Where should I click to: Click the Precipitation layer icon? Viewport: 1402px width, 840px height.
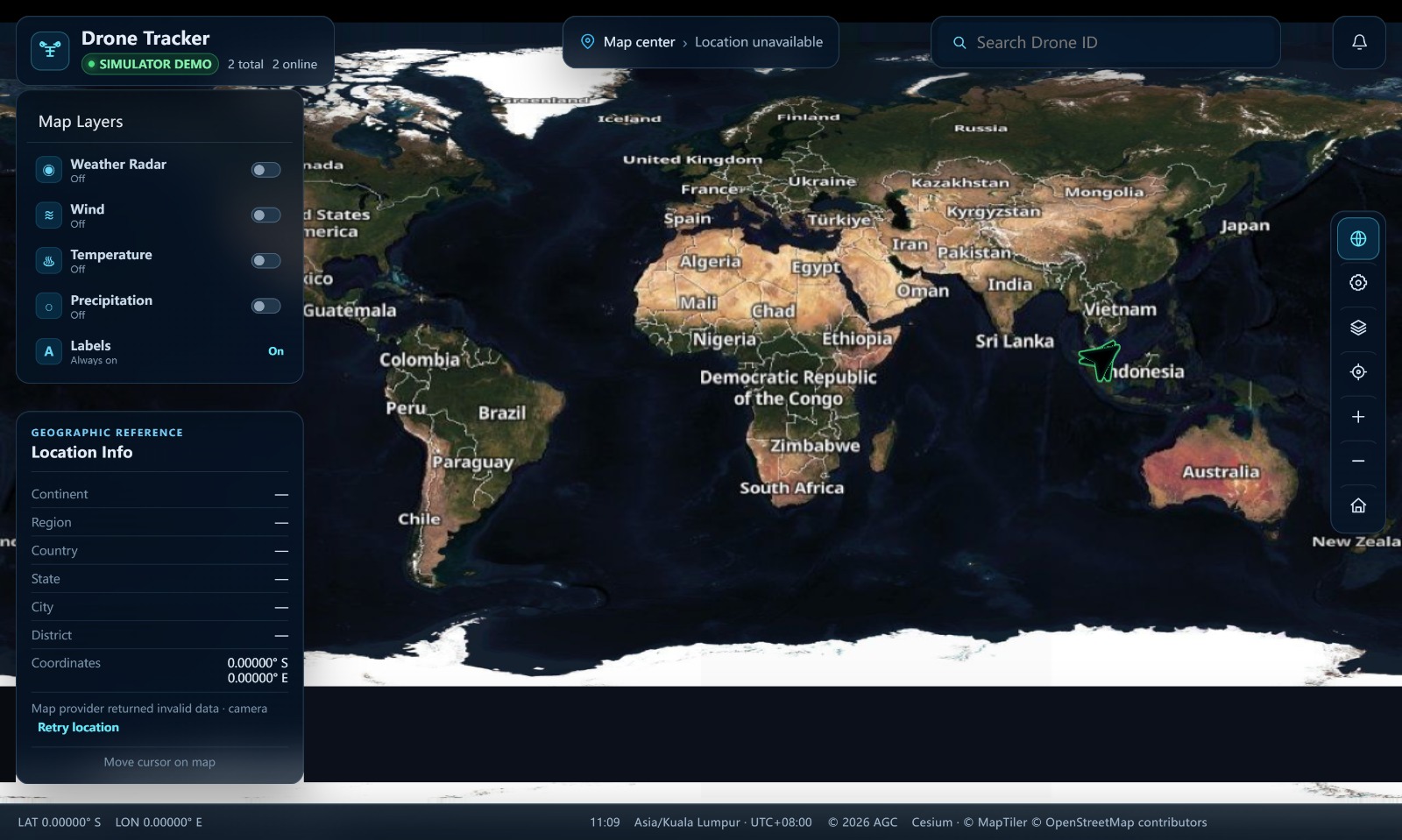[49, 307]
